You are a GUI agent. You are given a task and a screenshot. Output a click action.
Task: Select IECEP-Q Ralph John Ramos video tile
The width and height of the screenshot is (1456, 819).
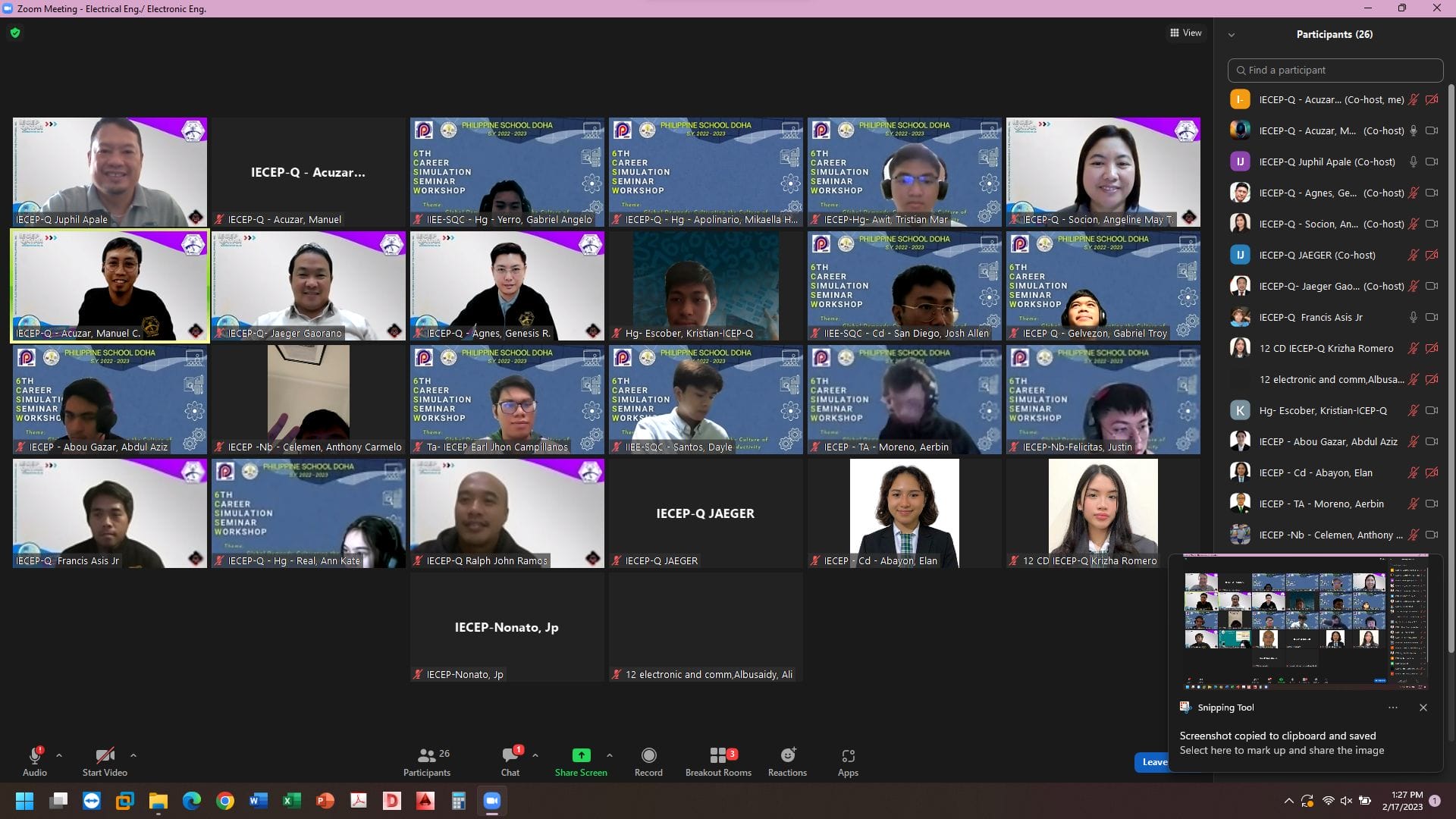(x=507, y=513)
